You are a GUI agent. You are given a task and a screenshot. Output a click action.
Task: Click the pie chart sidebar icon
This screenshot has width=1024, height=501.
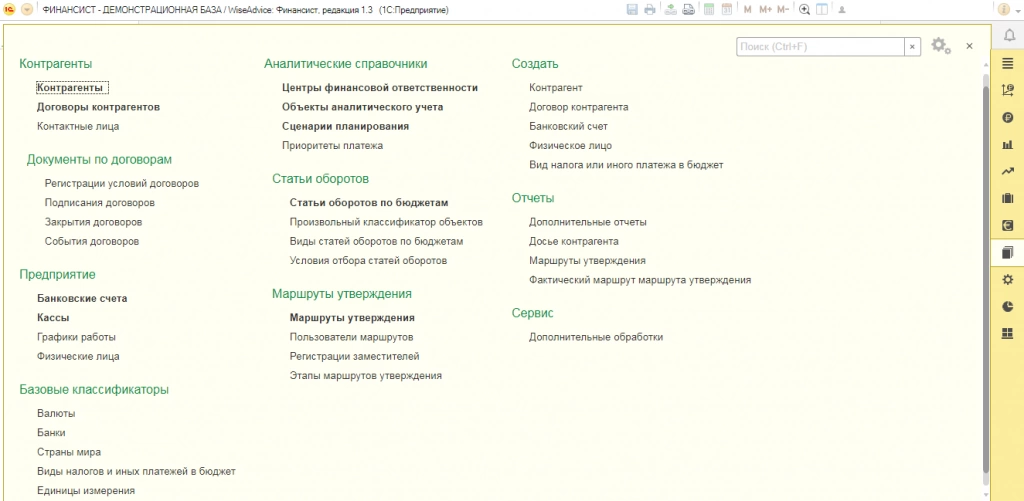[1008, 306]
